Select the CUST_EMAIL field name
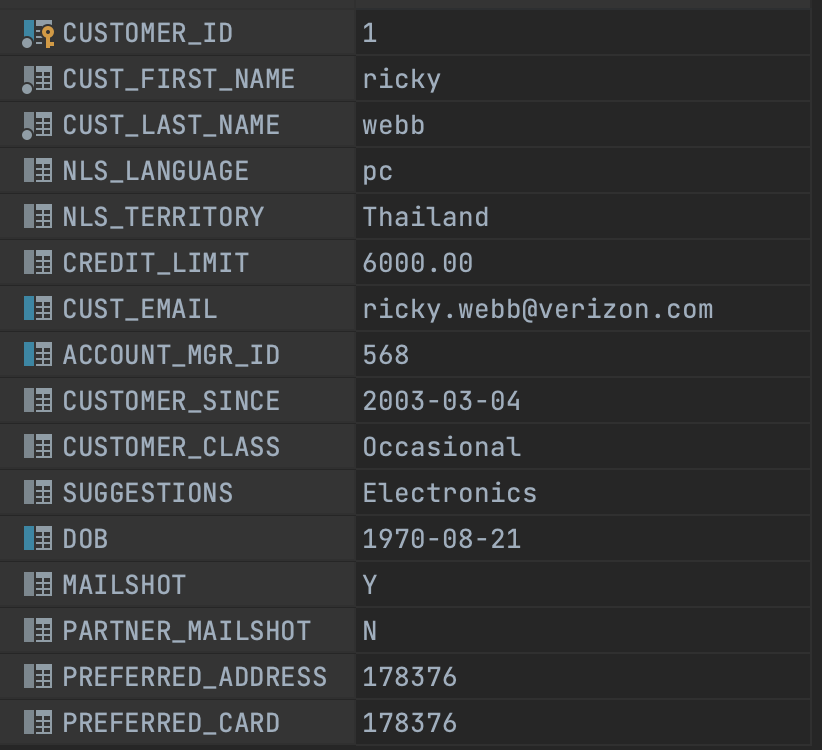 point(140,309)
